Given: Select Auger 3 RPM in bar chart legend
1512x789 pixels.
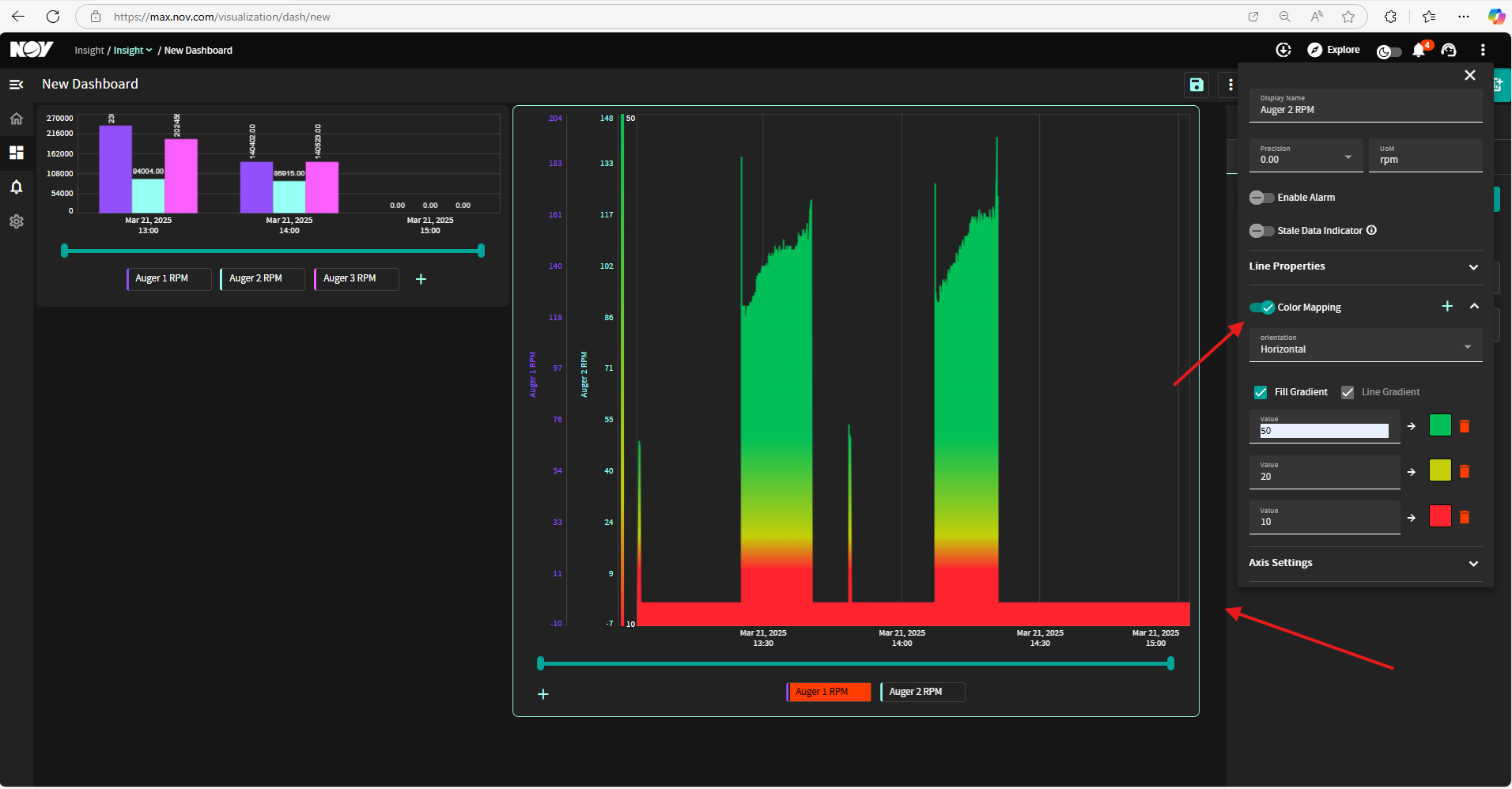Looking at the screenshot, I should point(357,279).
